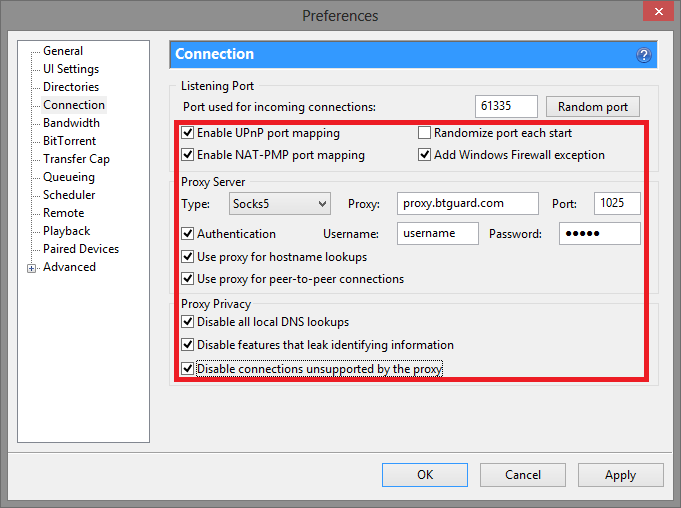Open the BitTorrent settings page

point(70,141)
